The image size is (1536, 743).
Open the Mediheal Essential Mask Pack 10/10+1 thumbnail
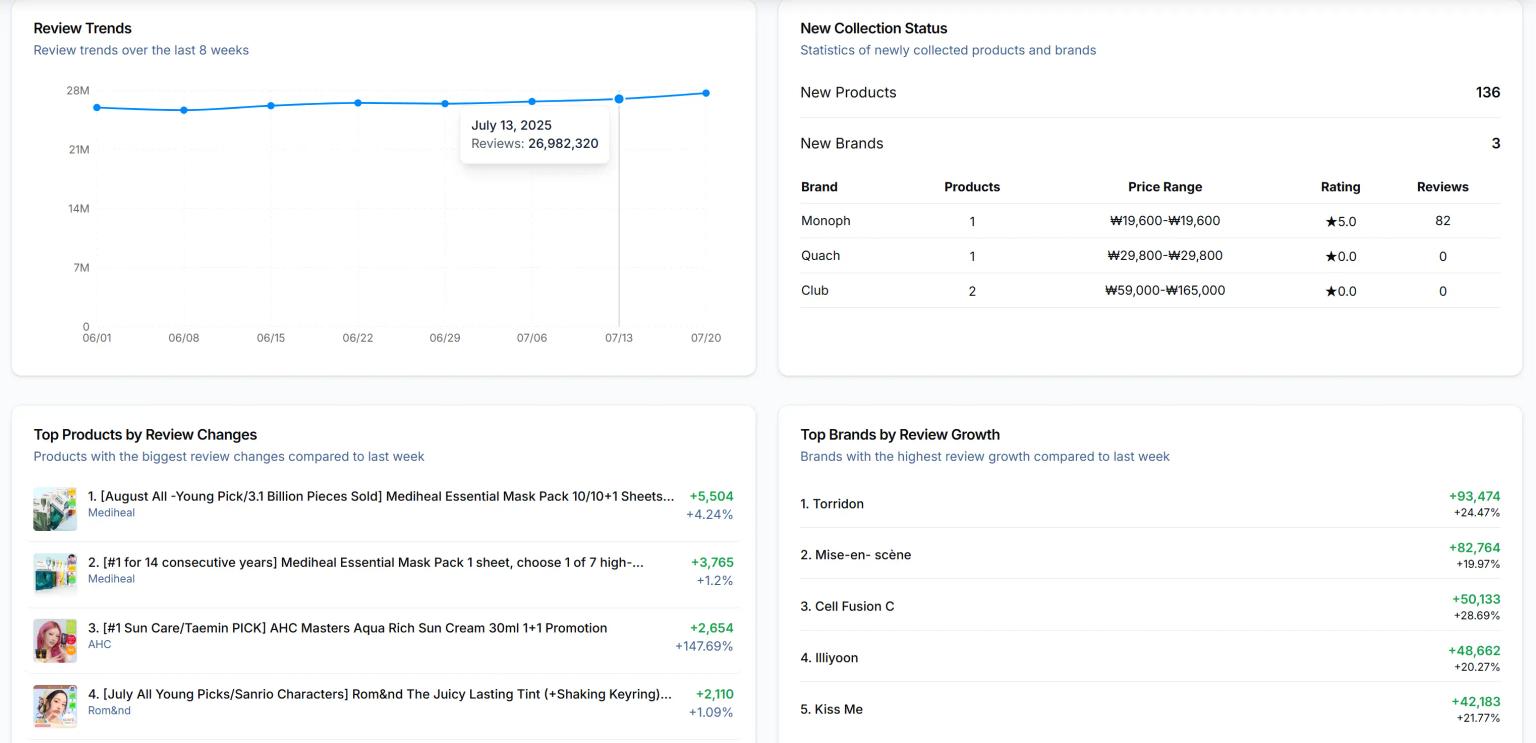[x=55, y=509]
